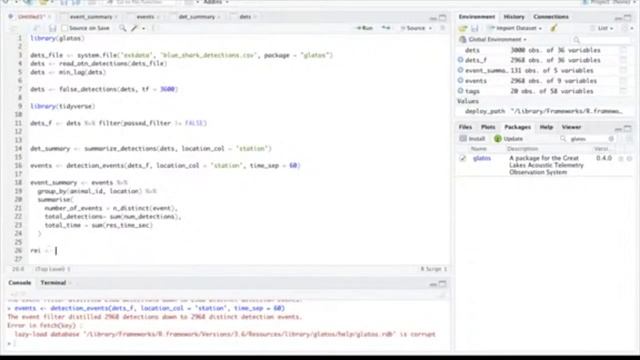This screenshot has width=640, height=360.
Task: Open the Top Level scope dropdown in the status bar
Action: point(52,269)
